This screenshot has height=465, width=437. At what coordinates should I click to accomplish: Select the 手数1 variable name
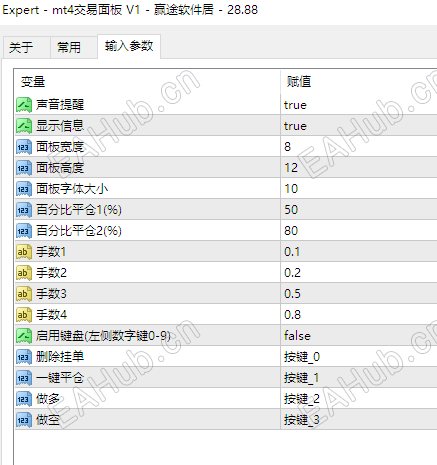tap(51, 252)
